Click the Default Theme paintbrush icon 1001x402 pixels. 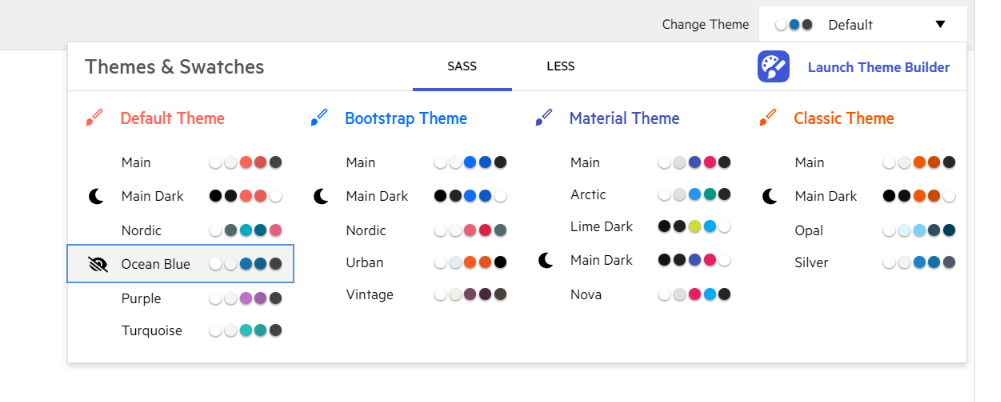tap(94, 118)
